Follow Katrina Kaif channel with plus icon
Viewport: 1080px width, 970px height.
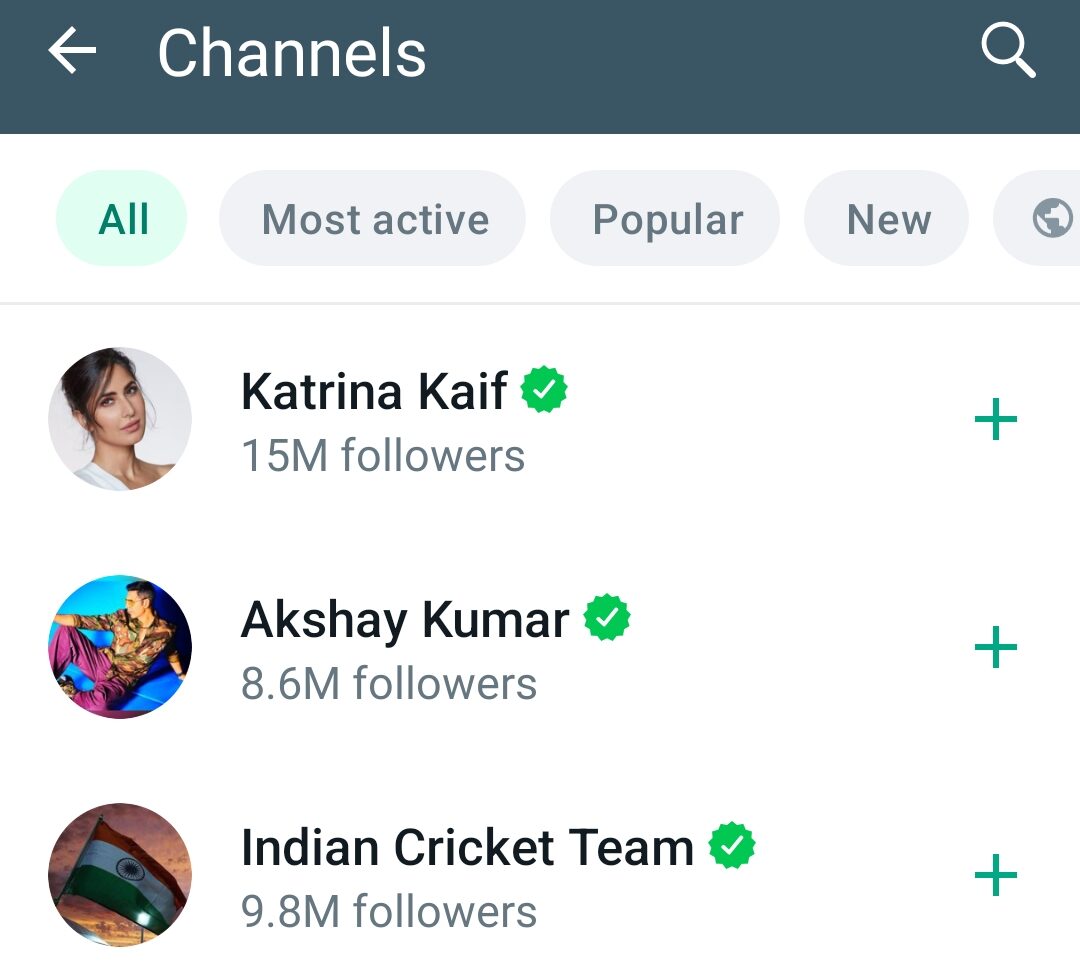pyautogui.click(x=995, y=420)
